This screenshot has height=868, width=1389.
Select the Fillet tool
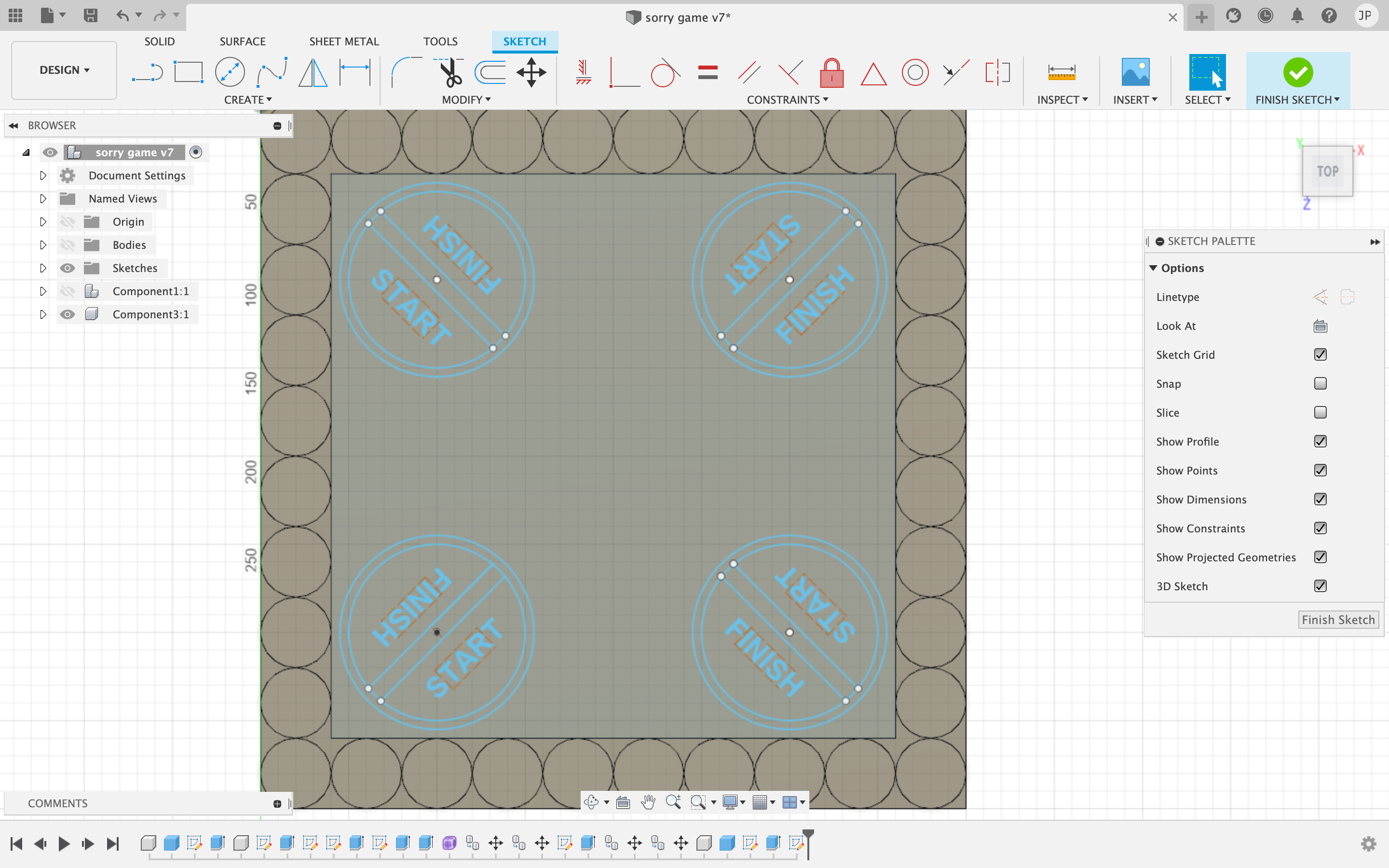[406, 73]
